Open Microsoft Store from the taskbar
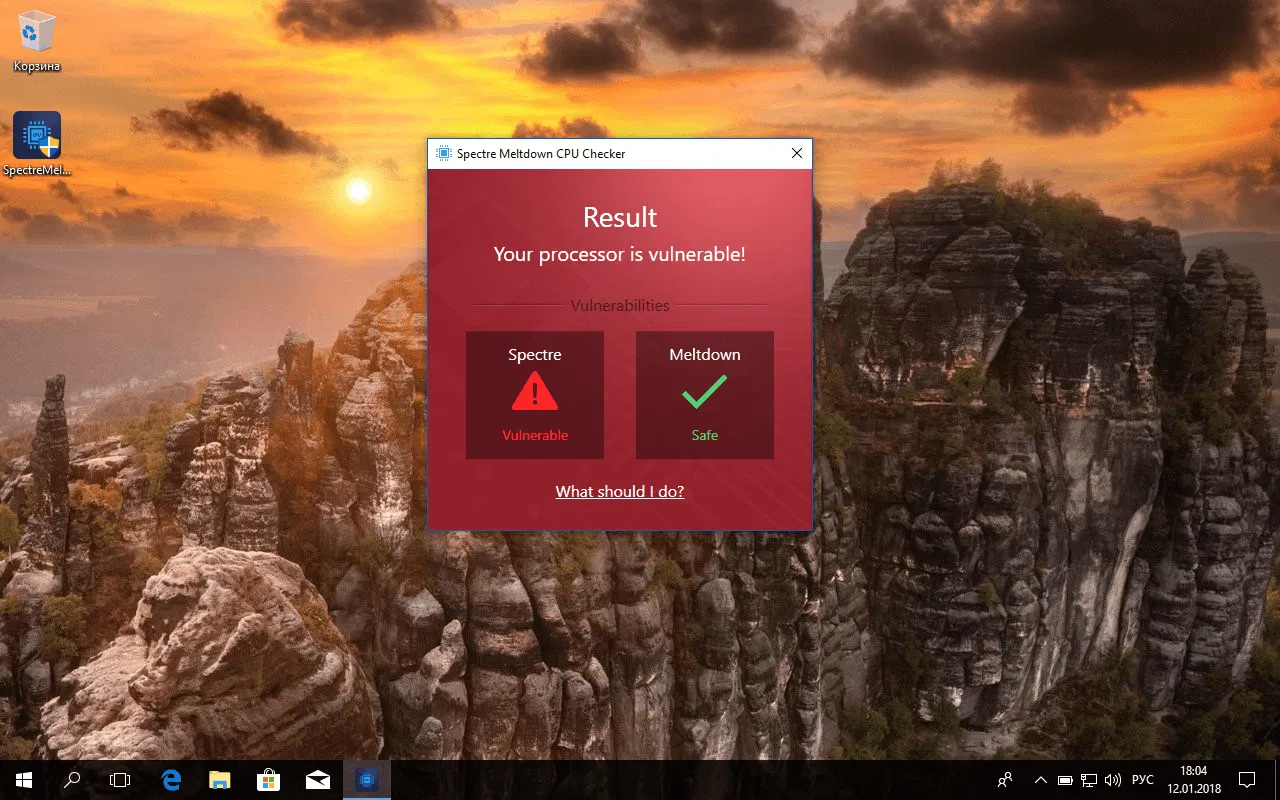The image size is (1280, 800). tap(268, 780)
